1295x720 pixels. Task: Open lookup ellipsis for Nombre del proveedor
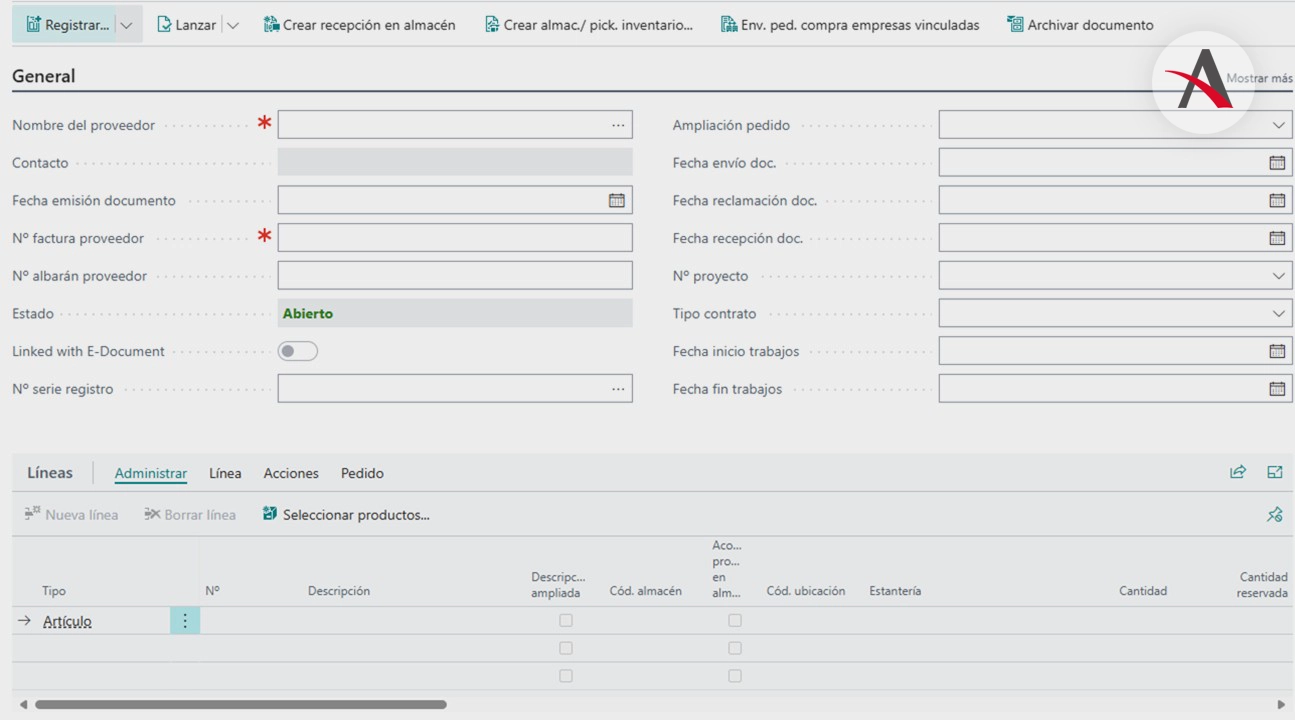(x=618, y=125)
